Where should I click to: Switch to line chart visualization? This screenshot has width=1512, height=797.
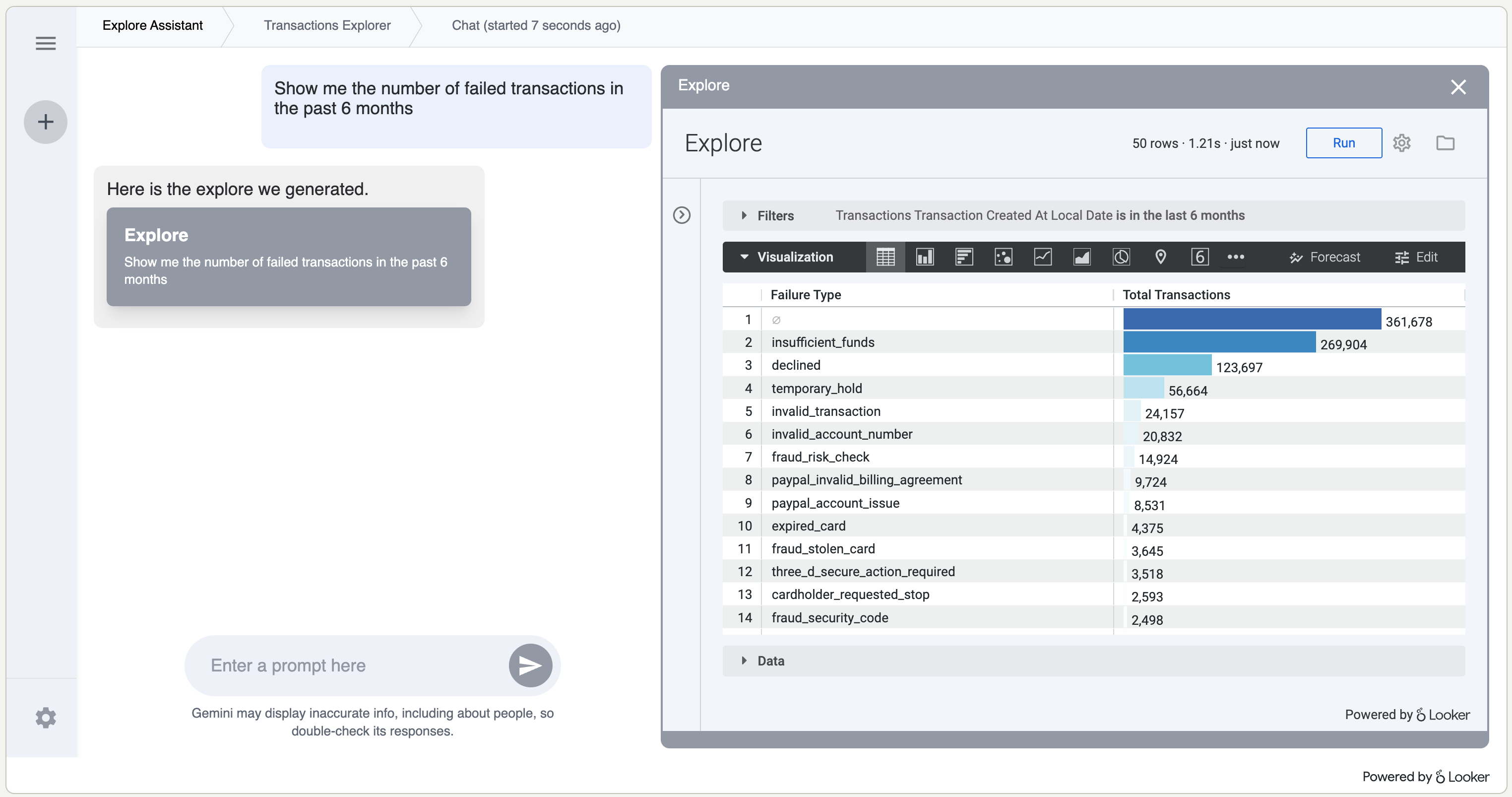[x=1042, y=257]
